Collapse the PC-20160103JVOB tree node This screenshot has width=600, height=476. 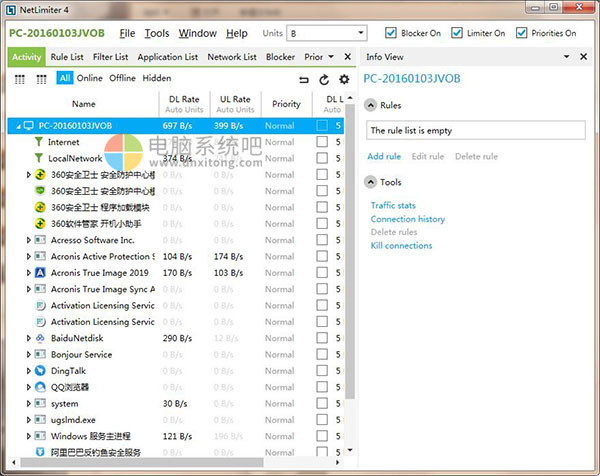pyautogui.click(x=18, y=126)
